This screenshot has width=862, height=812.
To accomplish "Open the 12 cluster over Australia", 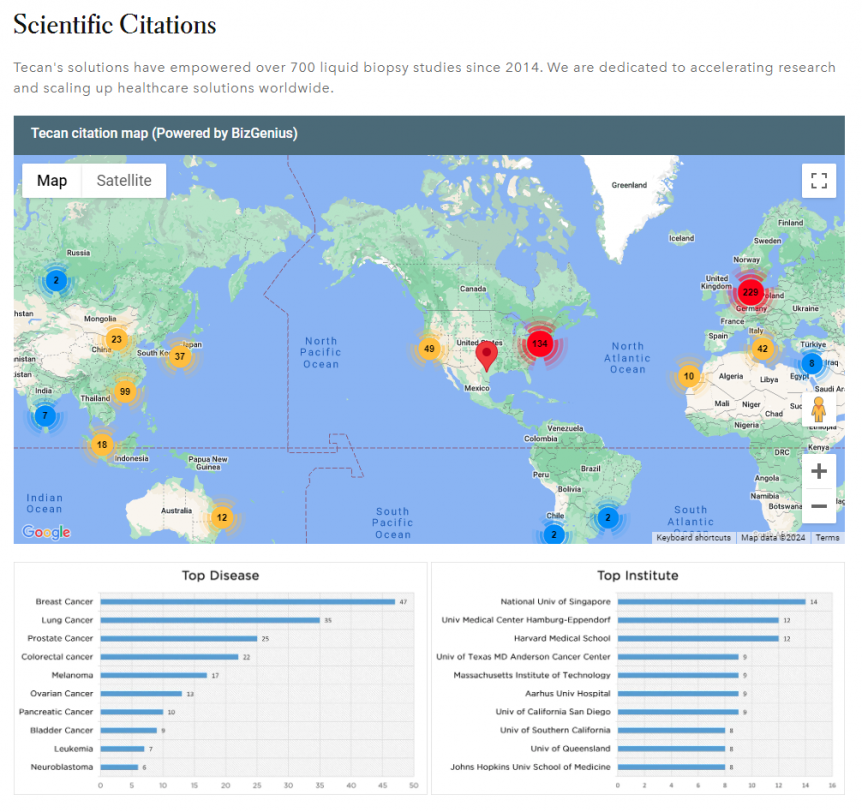I will click(221, 517).
